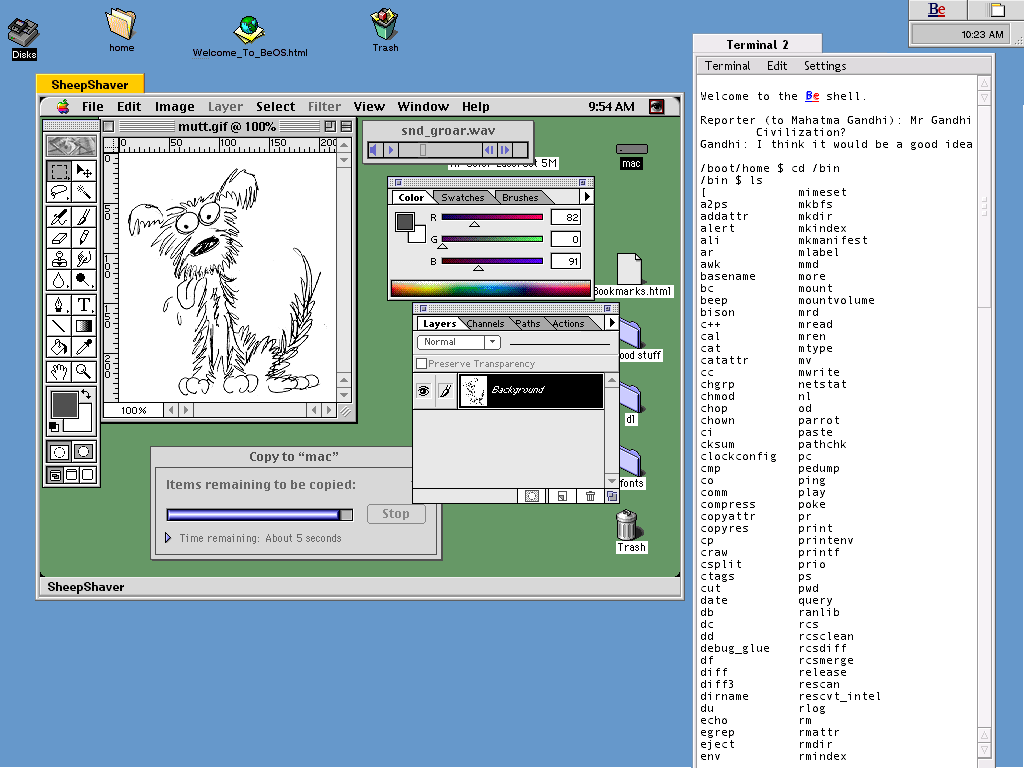This screenshot has height=768, width=1024.
Task: Pick the Type tool
Action: click(84, 304)
